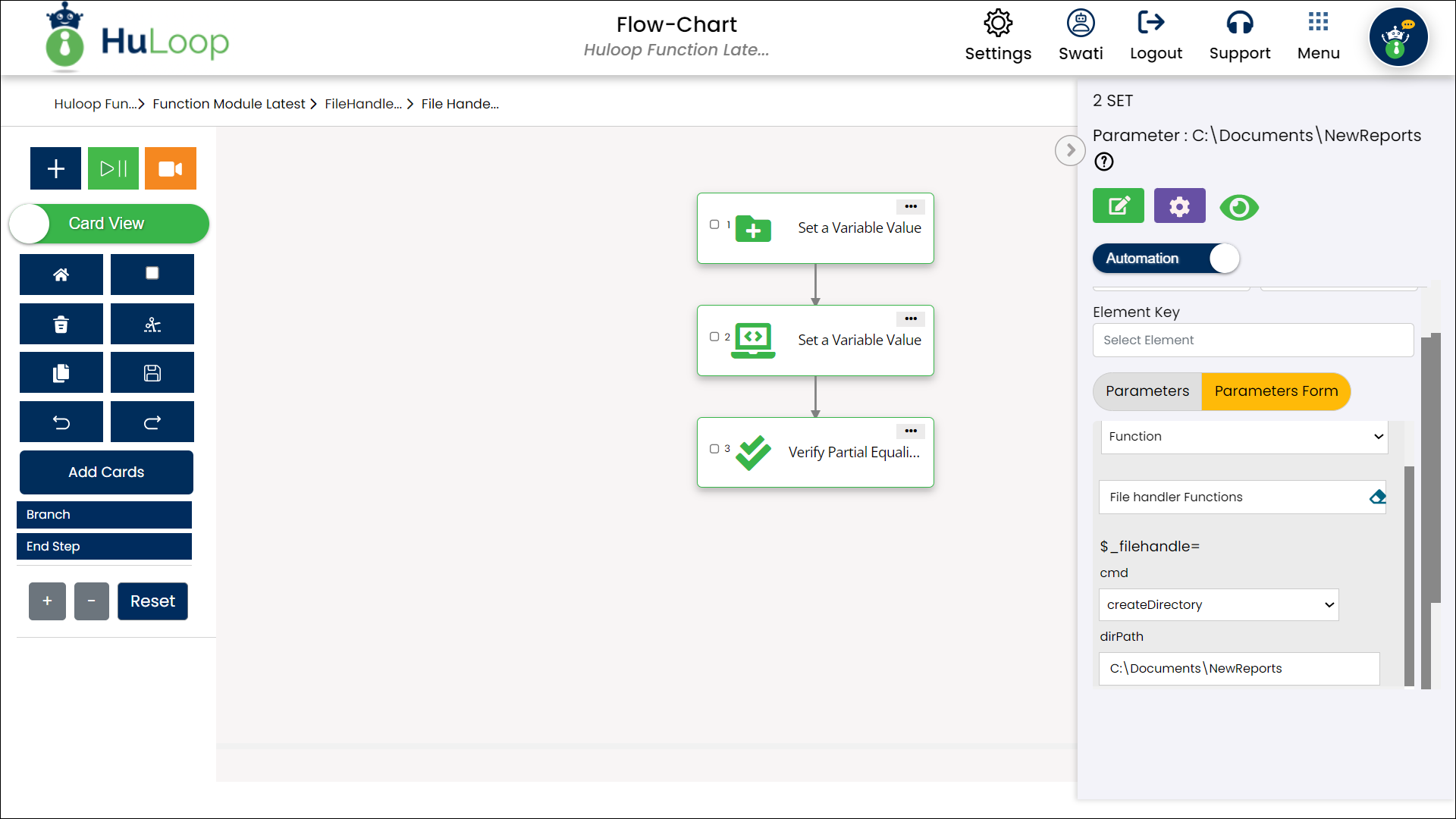Check the checkbox on card 1
This screenshot has width=1456, height=819.
click(x=714, y=224)
